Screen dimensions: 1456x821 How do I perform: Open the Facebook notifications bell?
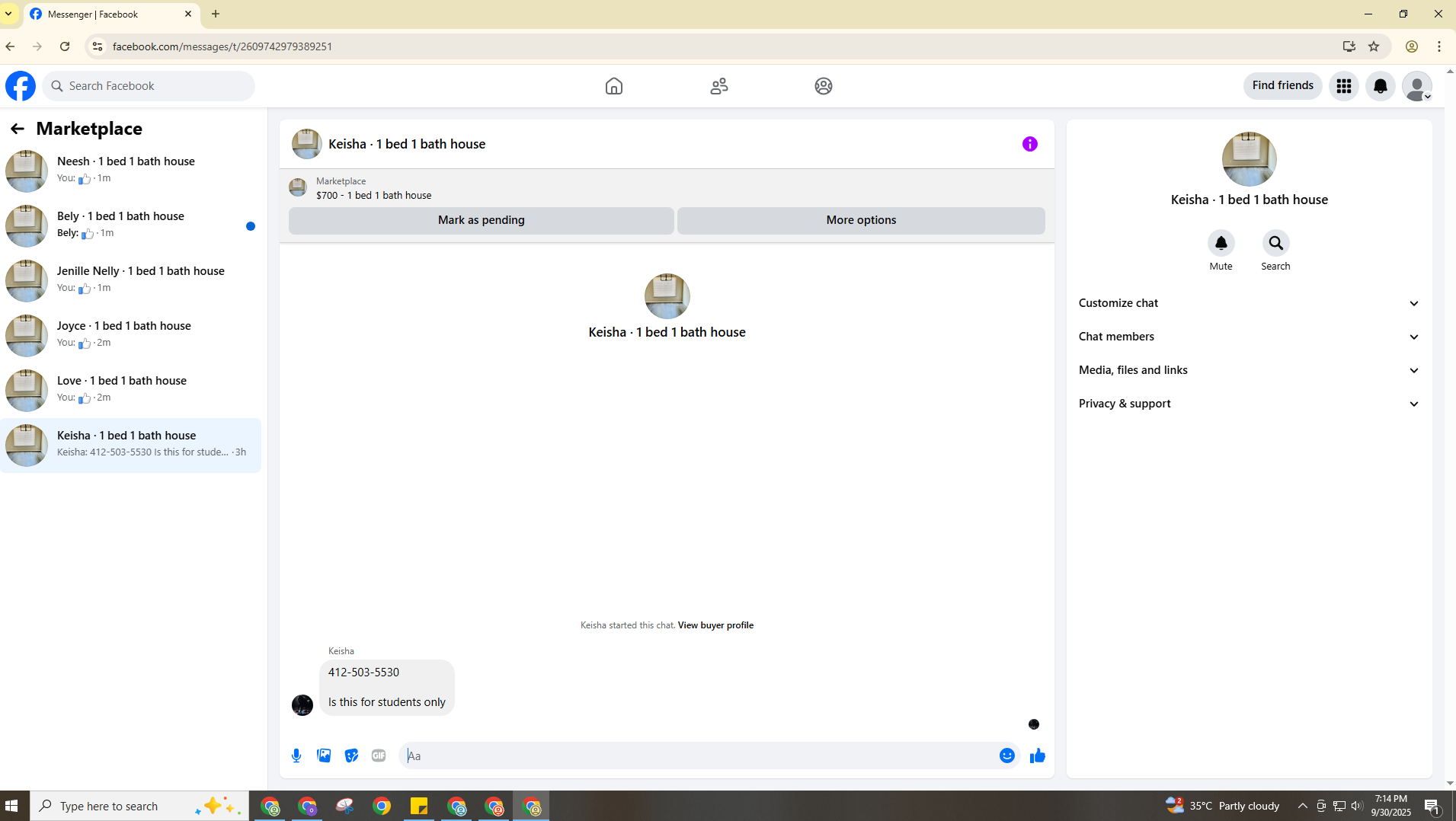click(x=1381, y=86)
